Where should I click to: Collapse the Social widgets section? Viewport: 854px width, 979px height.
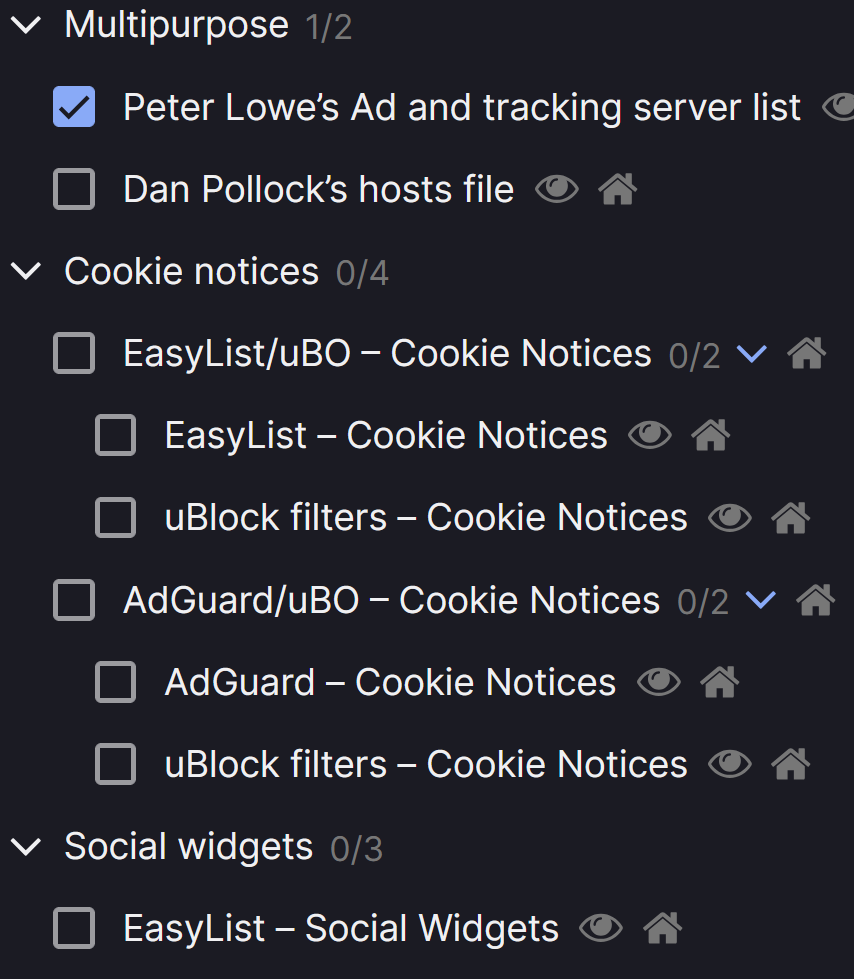(24, 846)
